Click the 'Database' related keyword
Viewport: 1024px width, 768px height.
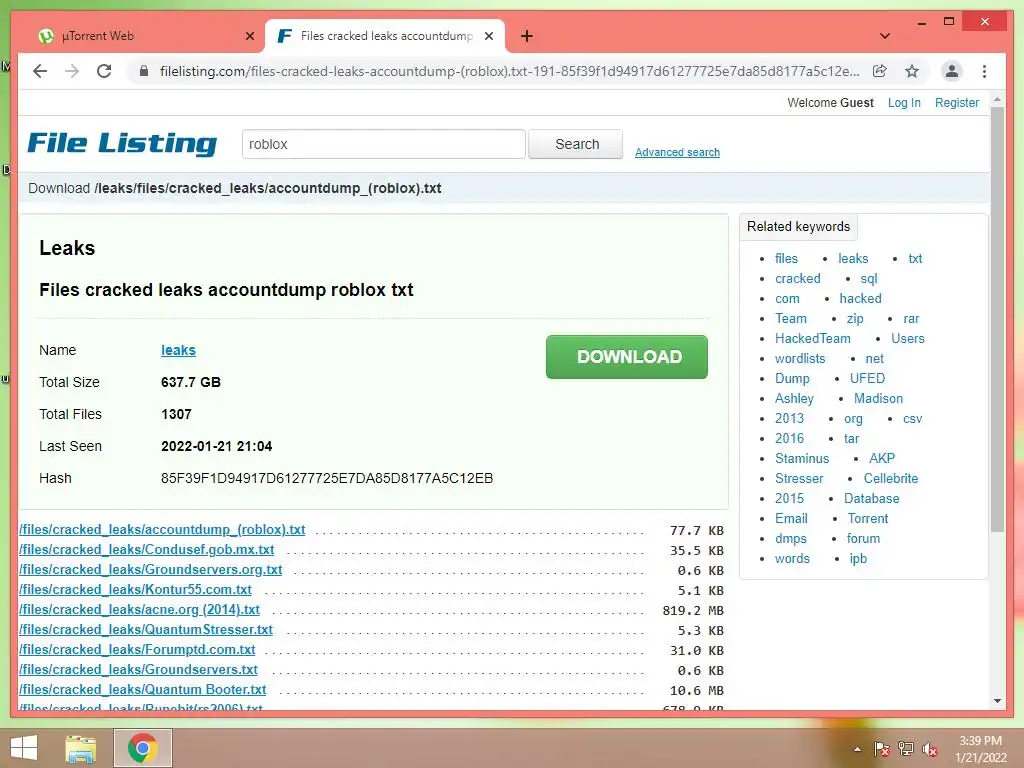871,498
